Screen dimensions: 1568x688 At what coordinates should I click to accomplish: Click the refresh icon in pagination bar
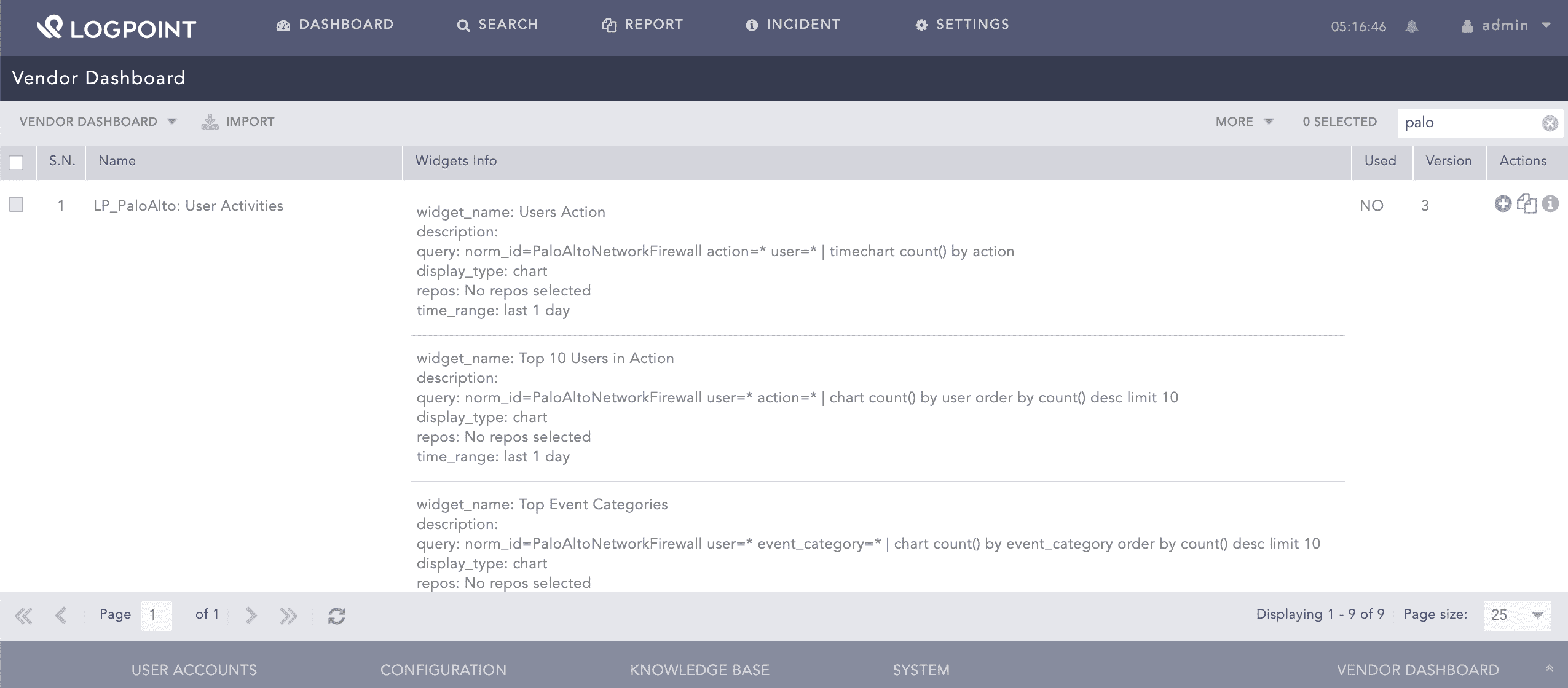point(337,616)
